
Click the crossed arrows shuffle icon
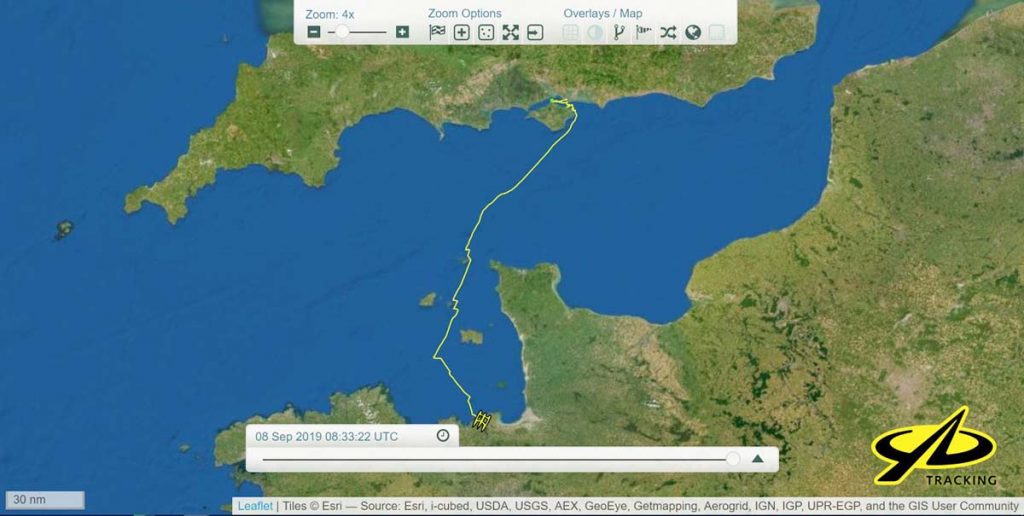668,32
